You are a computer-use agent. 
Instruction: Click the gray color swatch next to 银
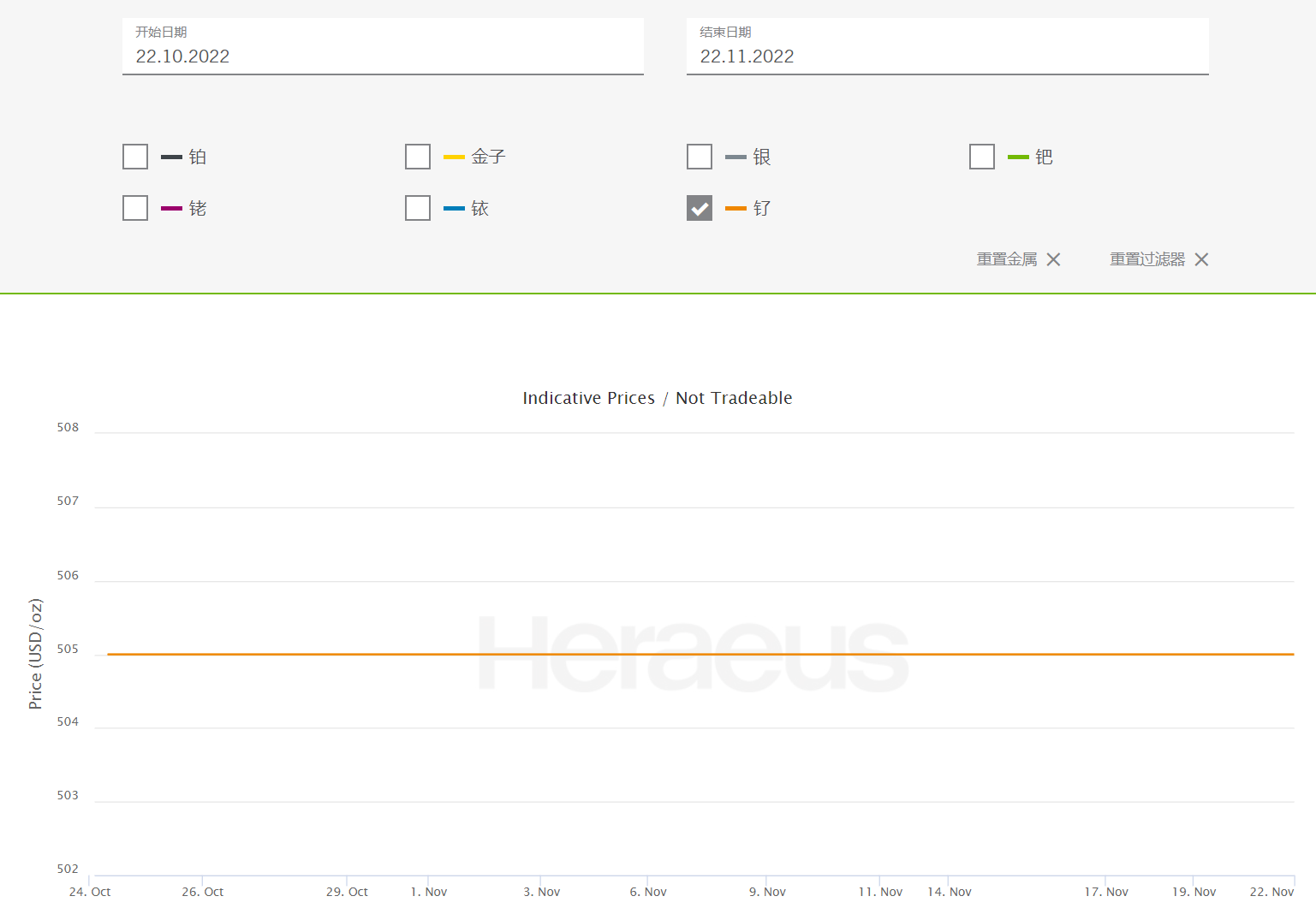(x=735, y=157)
